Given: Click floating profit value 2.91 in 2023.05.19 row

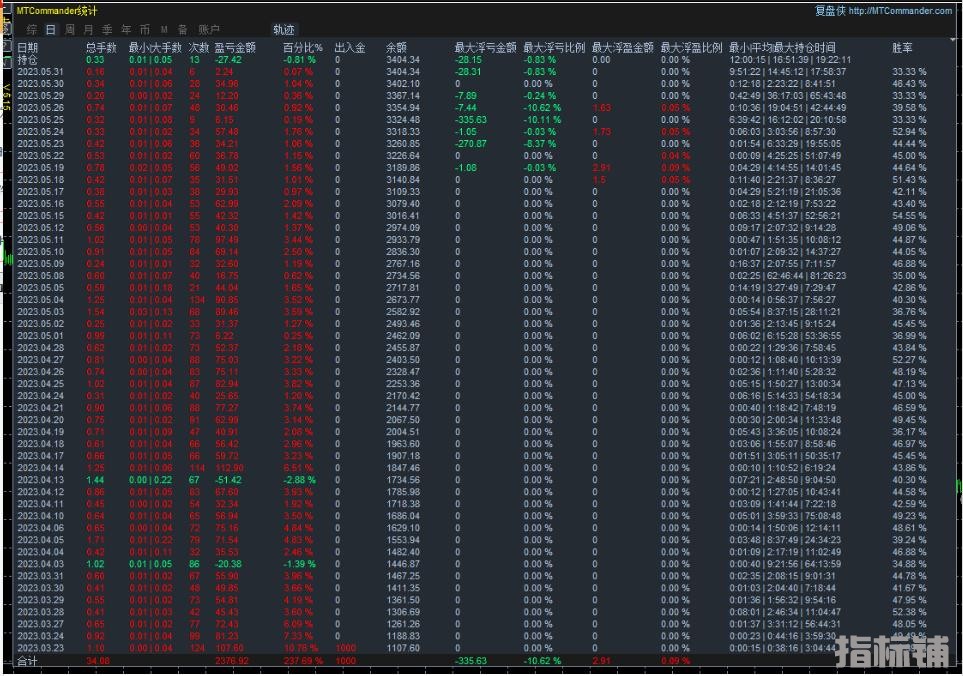Looking at the screenshot, I should click(602, 168).
